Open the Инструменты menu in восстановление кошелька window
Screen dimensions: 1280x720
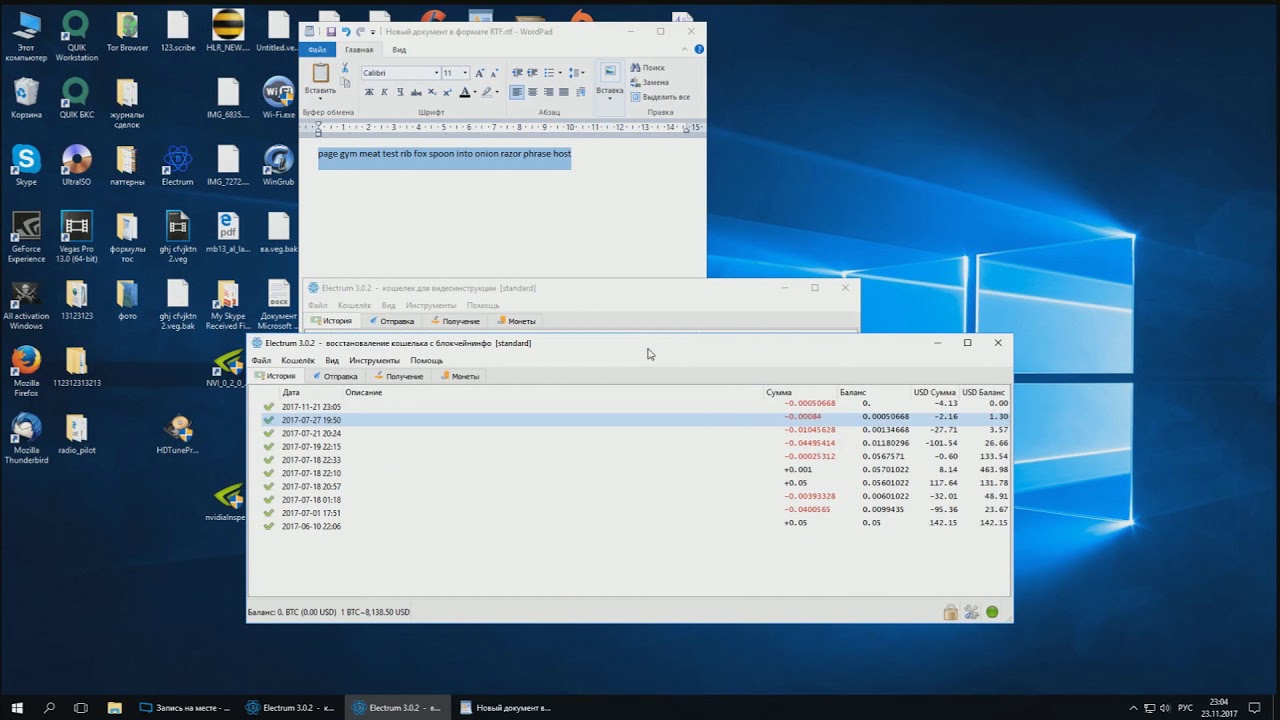[374, 360]
